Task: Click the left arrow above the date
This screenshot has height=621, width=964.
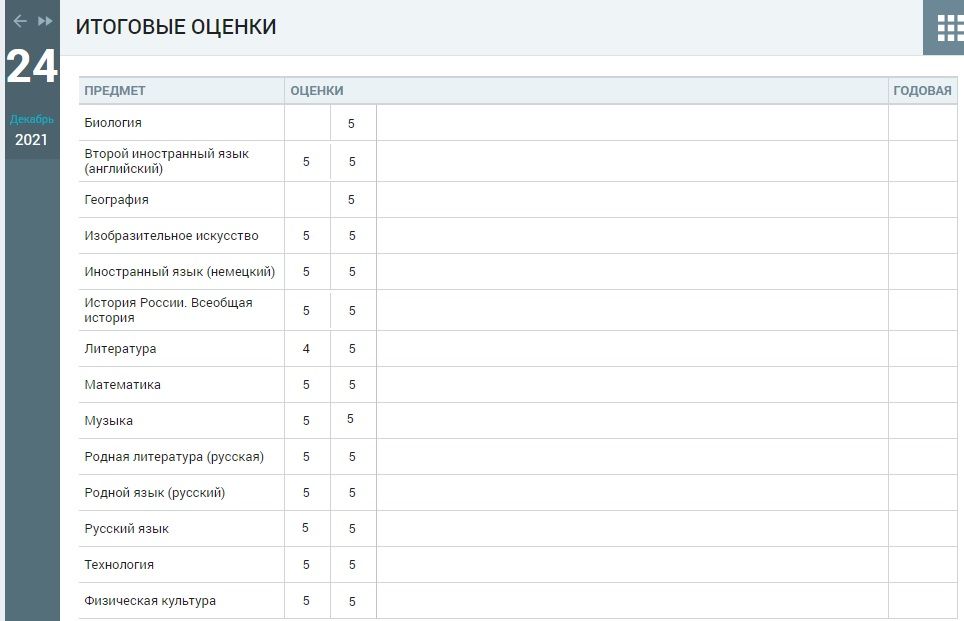Action: (x=19, y=21)
